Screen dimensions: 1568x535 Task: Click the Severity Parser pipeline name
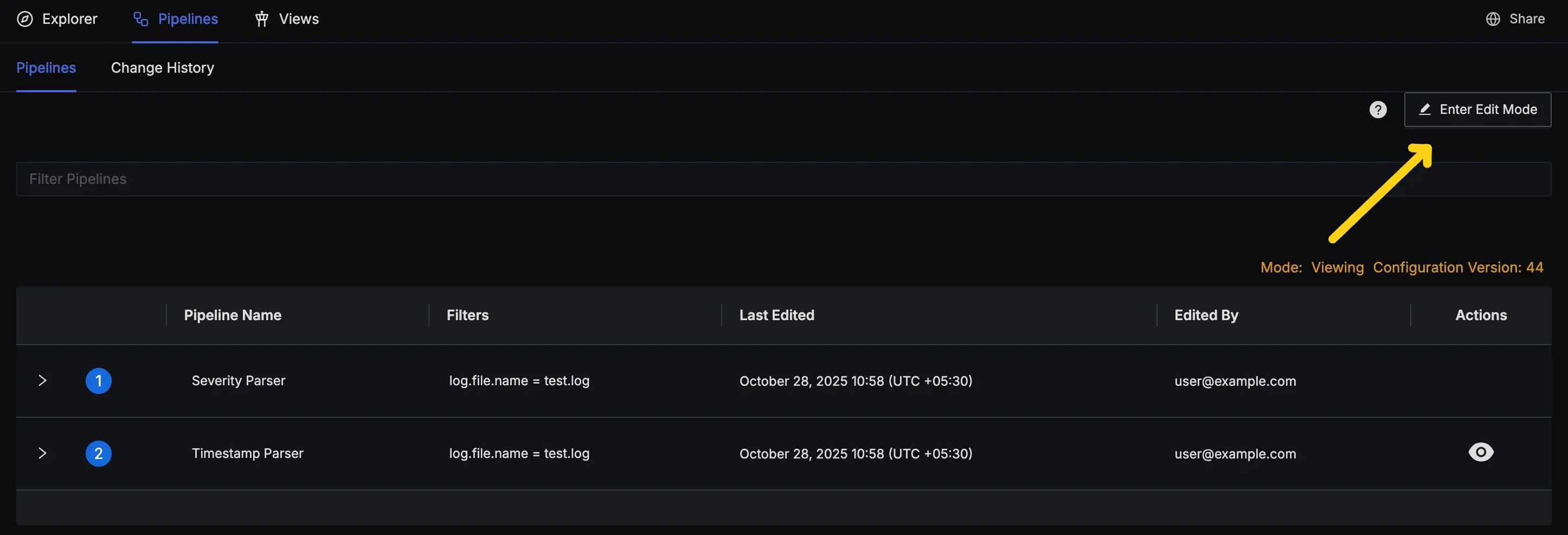tap(239, 381)
